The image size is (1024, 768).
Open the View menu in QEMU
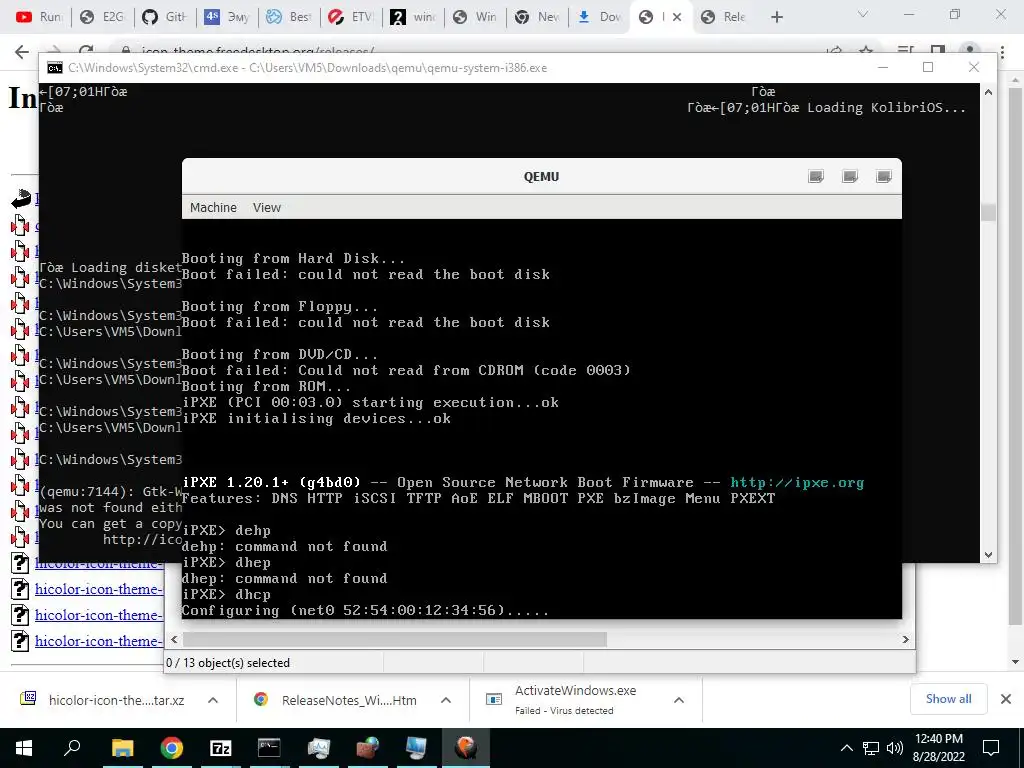[266, 208]
